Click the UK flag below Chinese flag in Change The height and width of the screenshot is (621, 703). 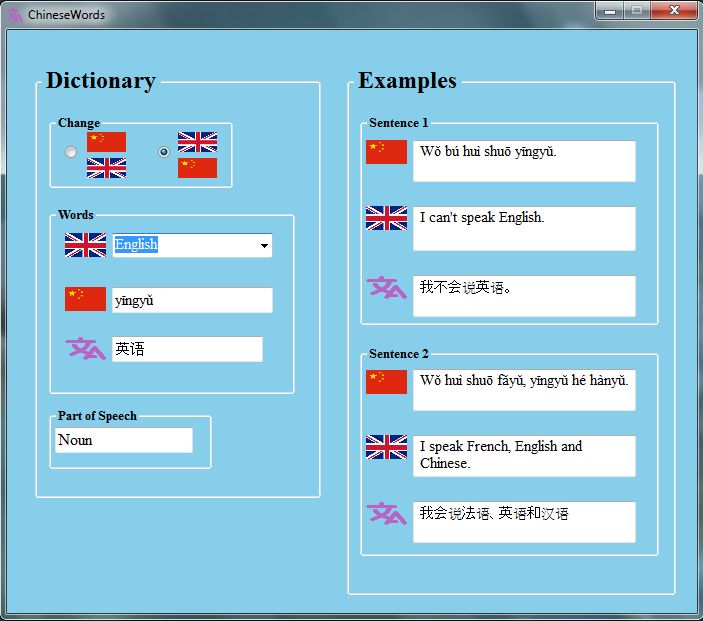(x=106, y=168)
